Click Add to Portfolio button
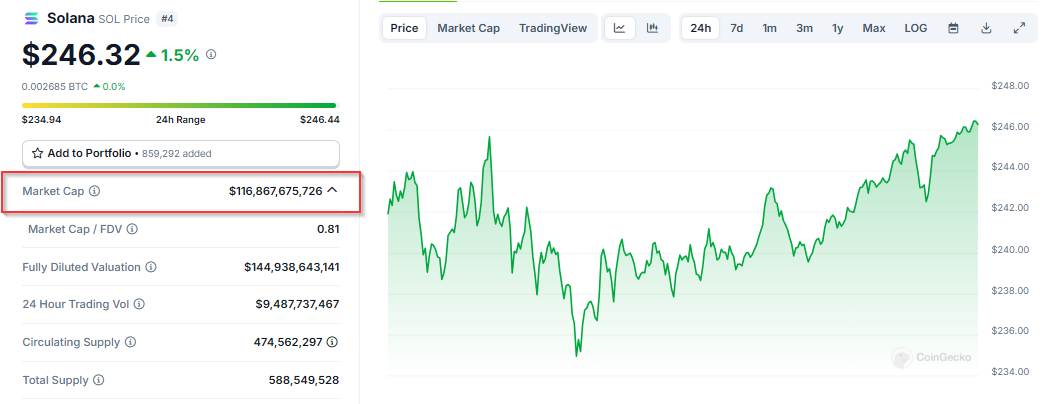 point(181,154)
